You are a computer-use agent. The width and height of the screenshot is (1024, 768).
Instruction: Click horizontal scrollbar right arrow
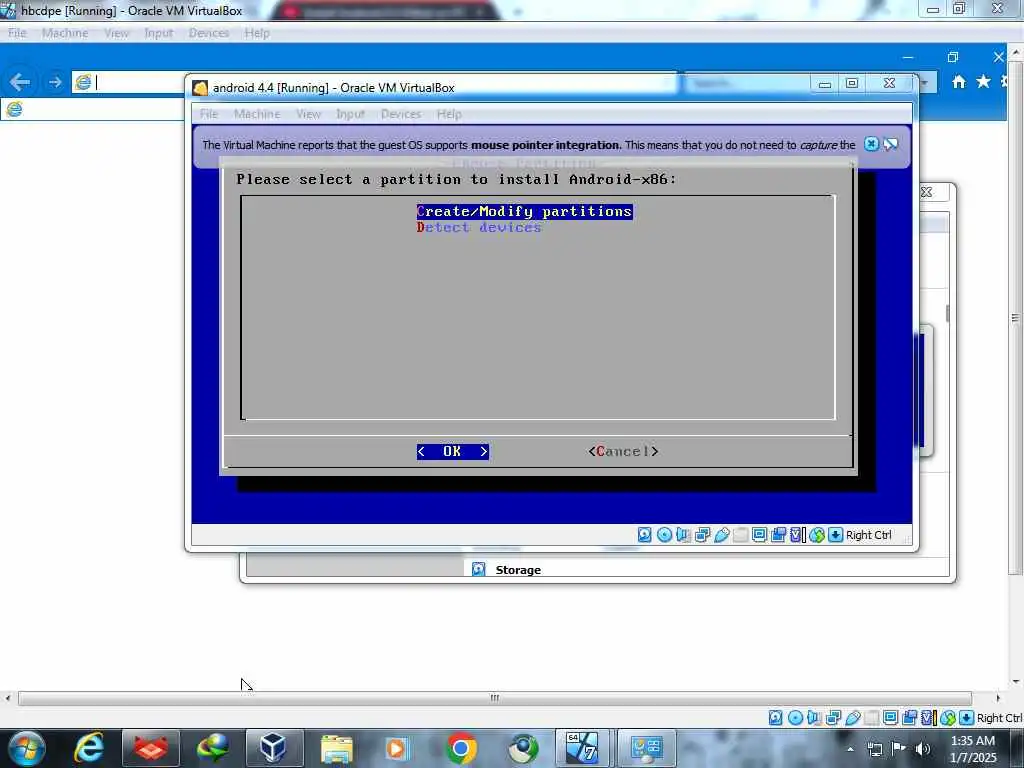[x=997, y=698]
